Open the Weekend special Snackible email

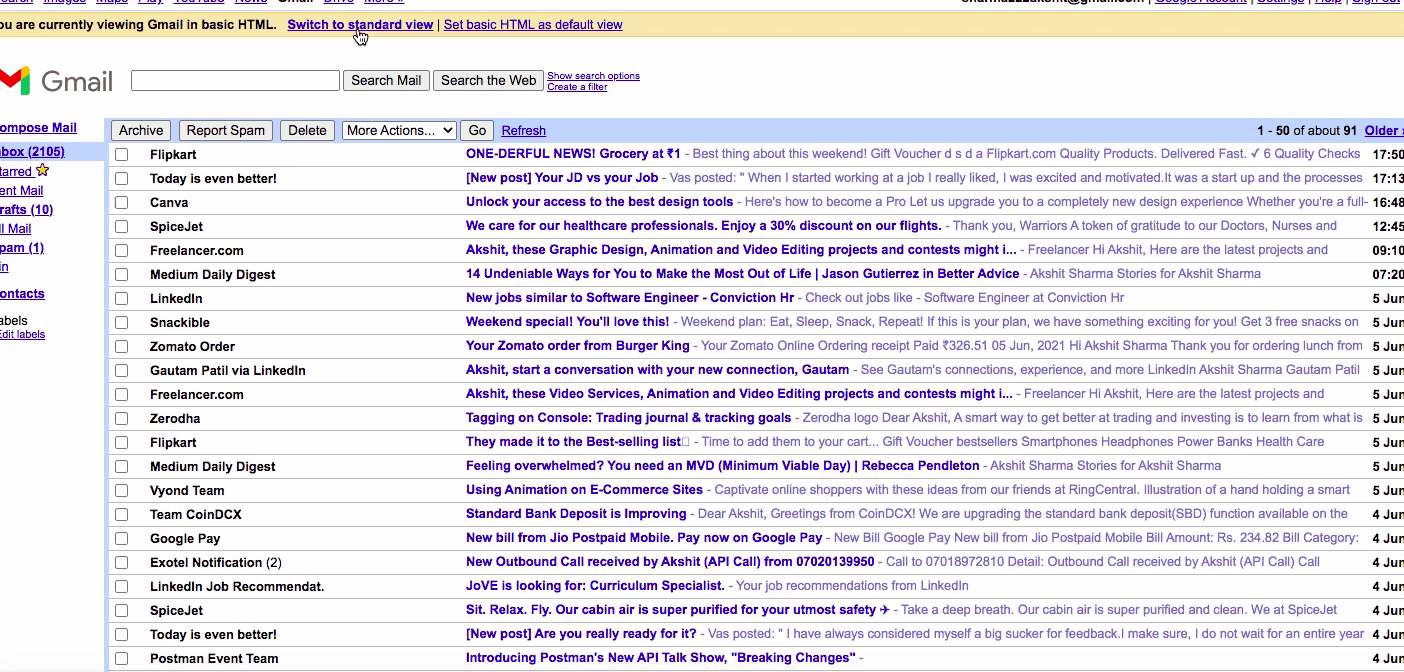click(x=568, y=321)
